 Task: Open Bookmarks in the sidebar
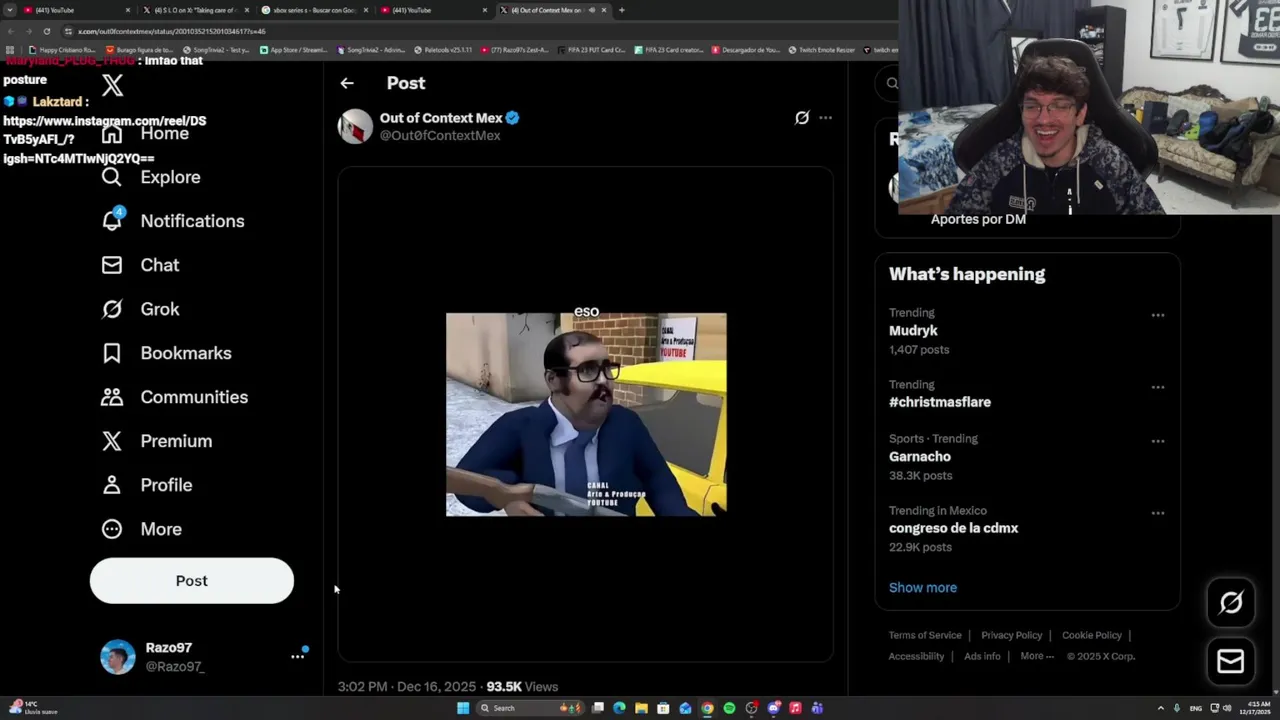point(166,353)
